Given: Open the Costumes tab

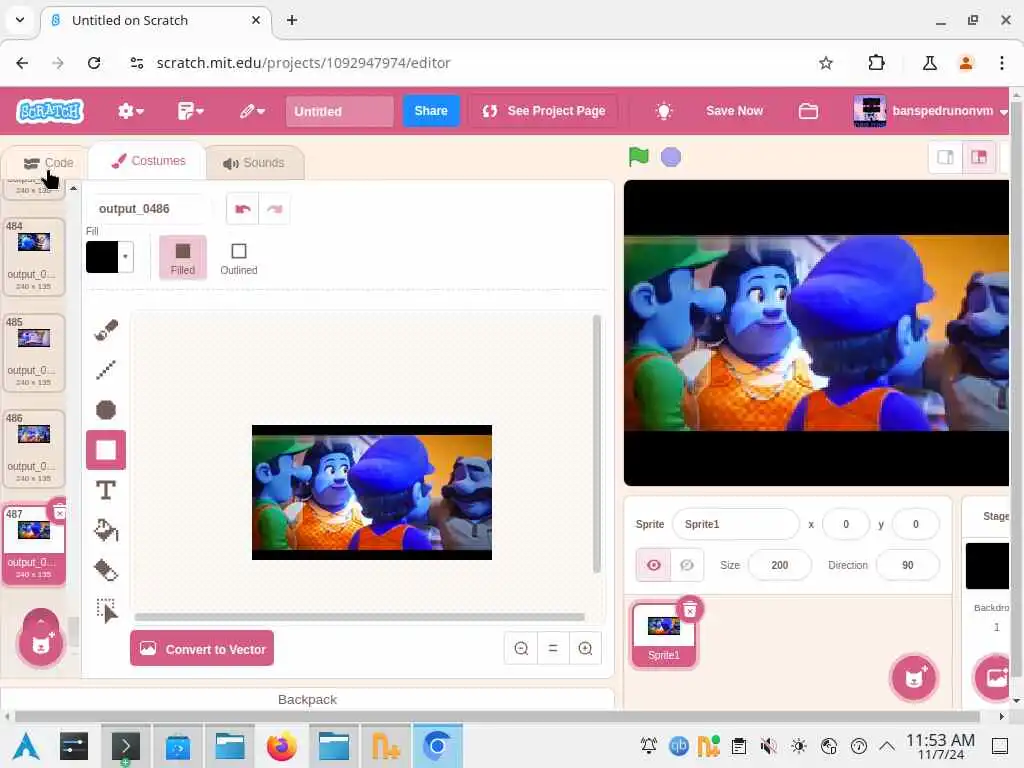Looking at the screenshot, I should coord(148,161).
